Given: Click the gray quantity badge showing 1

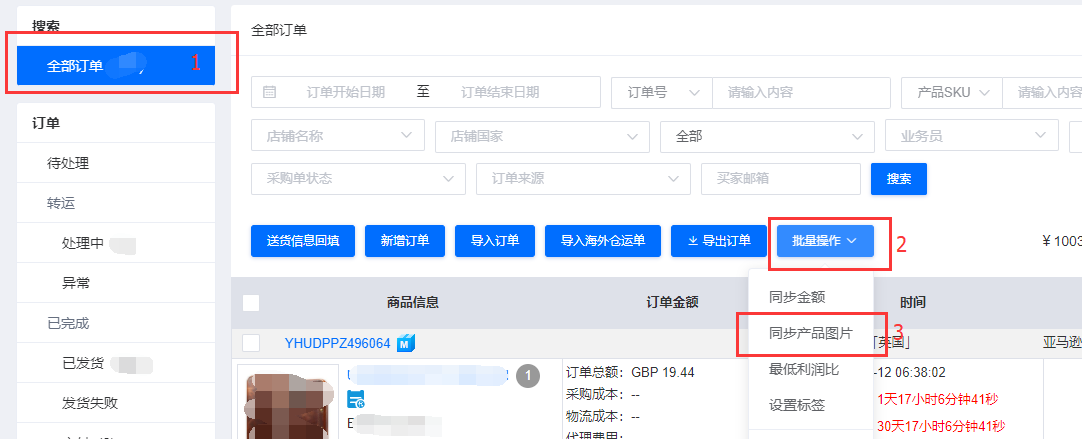Looking at the screenshot, I should (528, 376).
